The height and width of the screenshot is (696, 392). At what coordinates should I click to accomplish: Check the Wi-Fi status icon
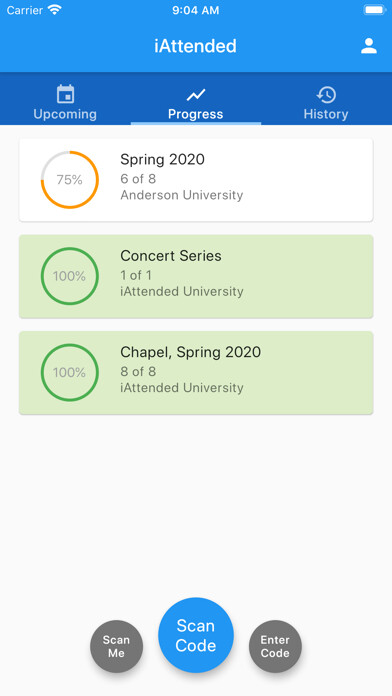pos(55,10)
